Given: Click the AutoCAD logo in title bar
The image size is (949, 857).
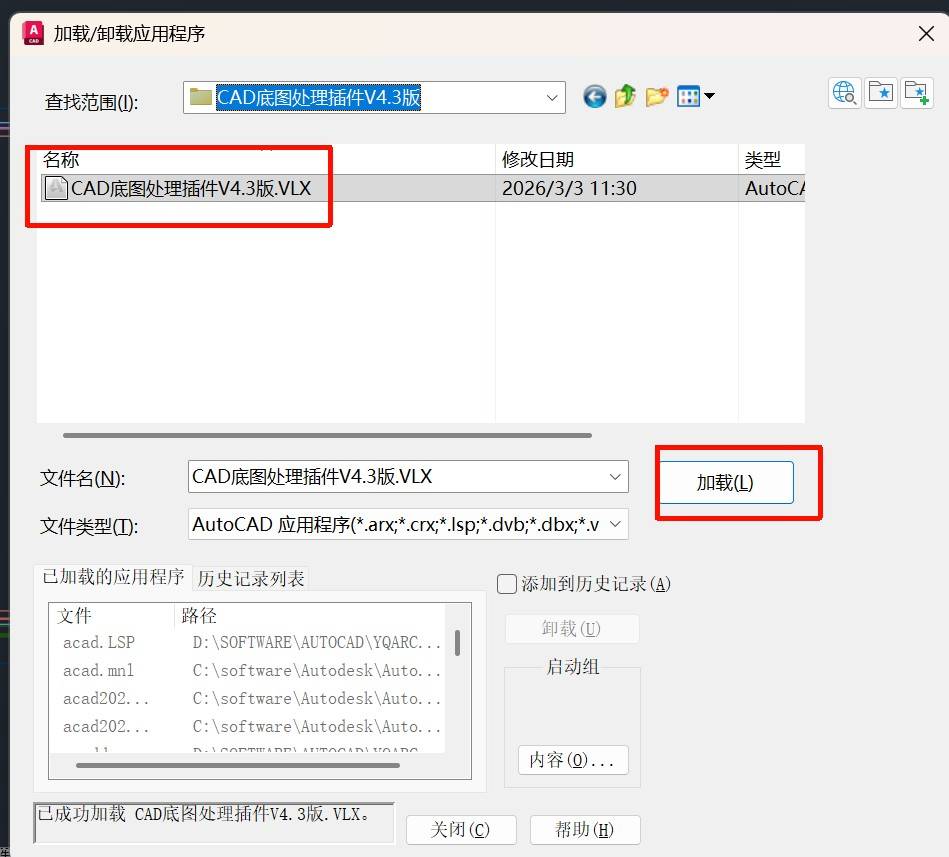Looking at the screenshot, I should 33,34.
